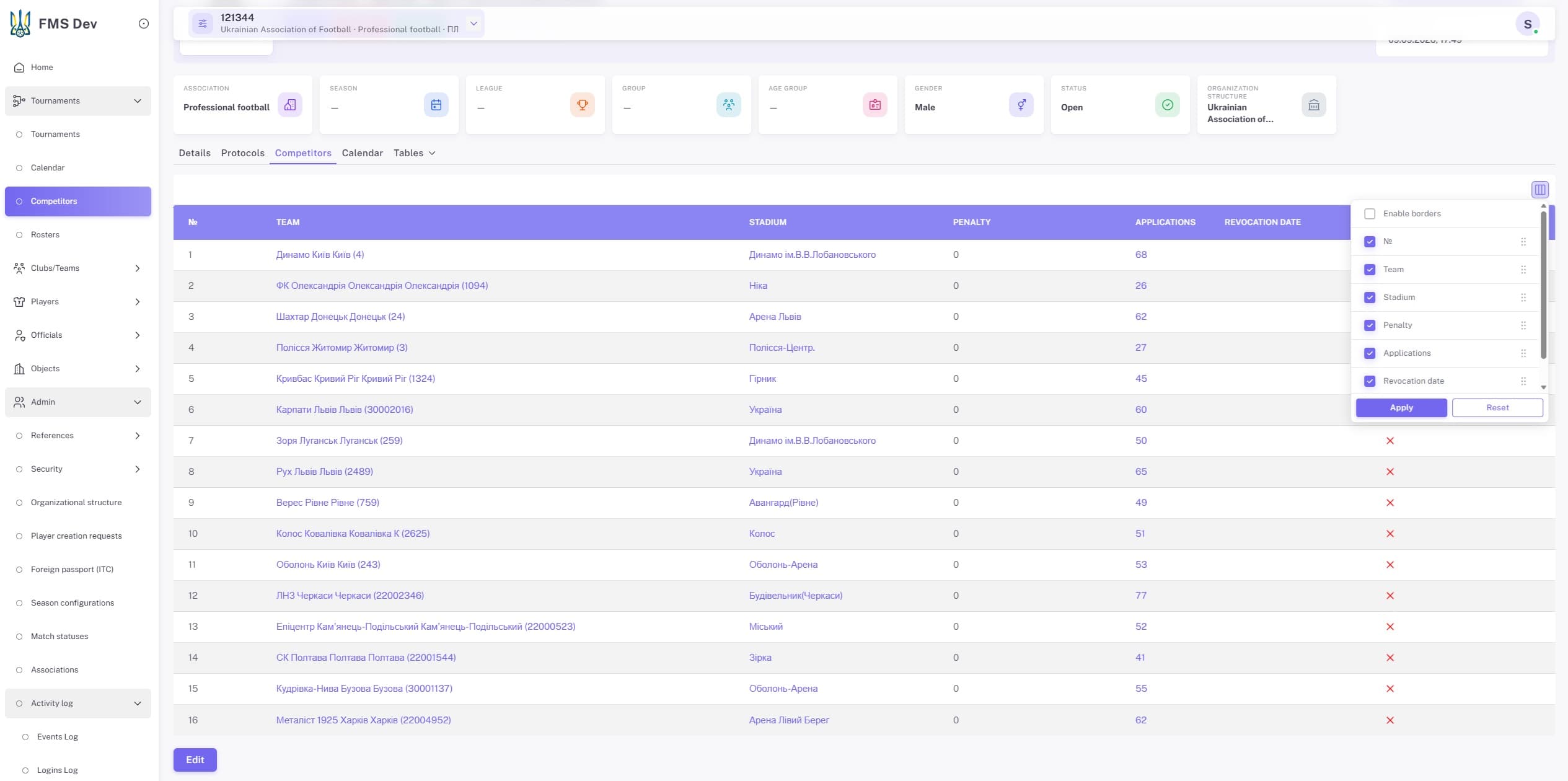Viewport: 1568px width, 781px height.
Task: Click the Gender symbol icon
Action: tap(1021, 105)
